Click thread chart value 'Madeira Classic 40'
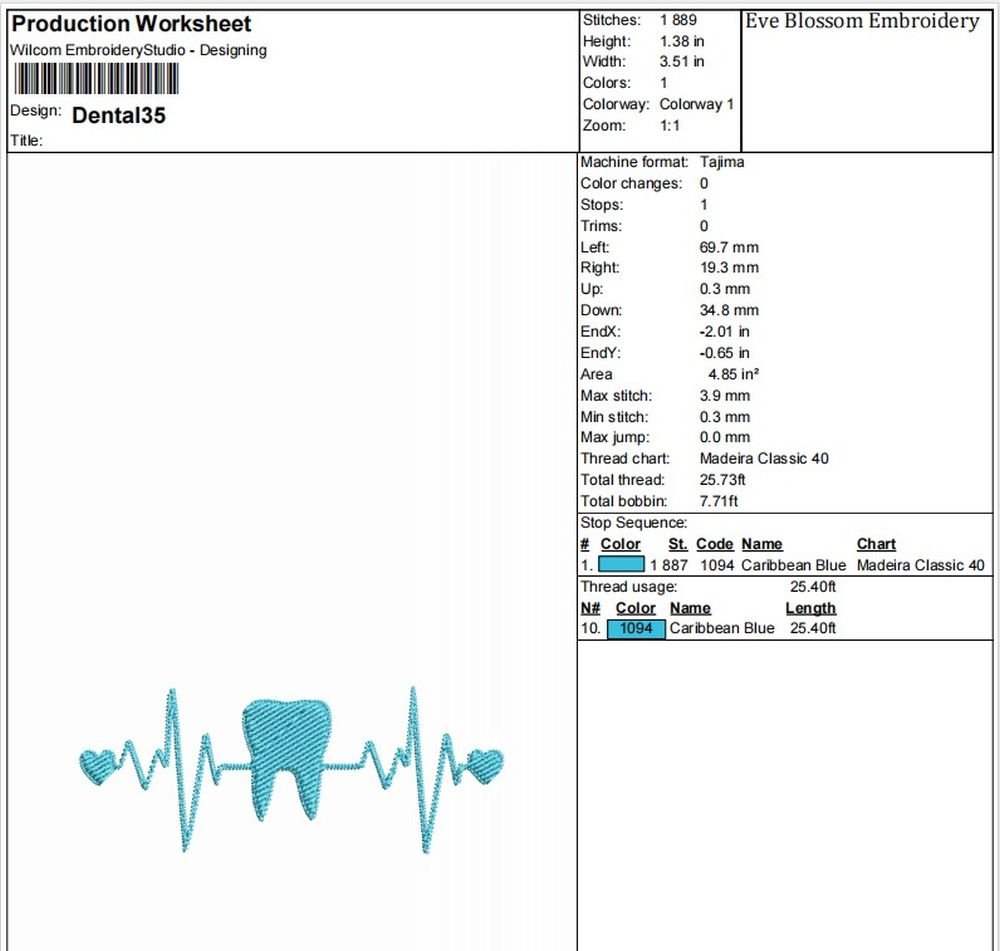The image size is (1000, 951). [764, 459]
